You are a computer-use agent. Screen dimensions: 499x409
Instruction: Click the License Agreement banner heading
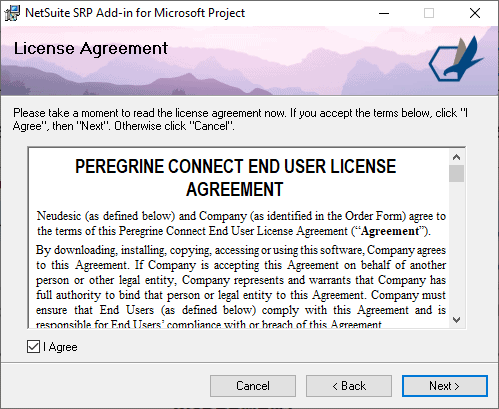point(91,49)
